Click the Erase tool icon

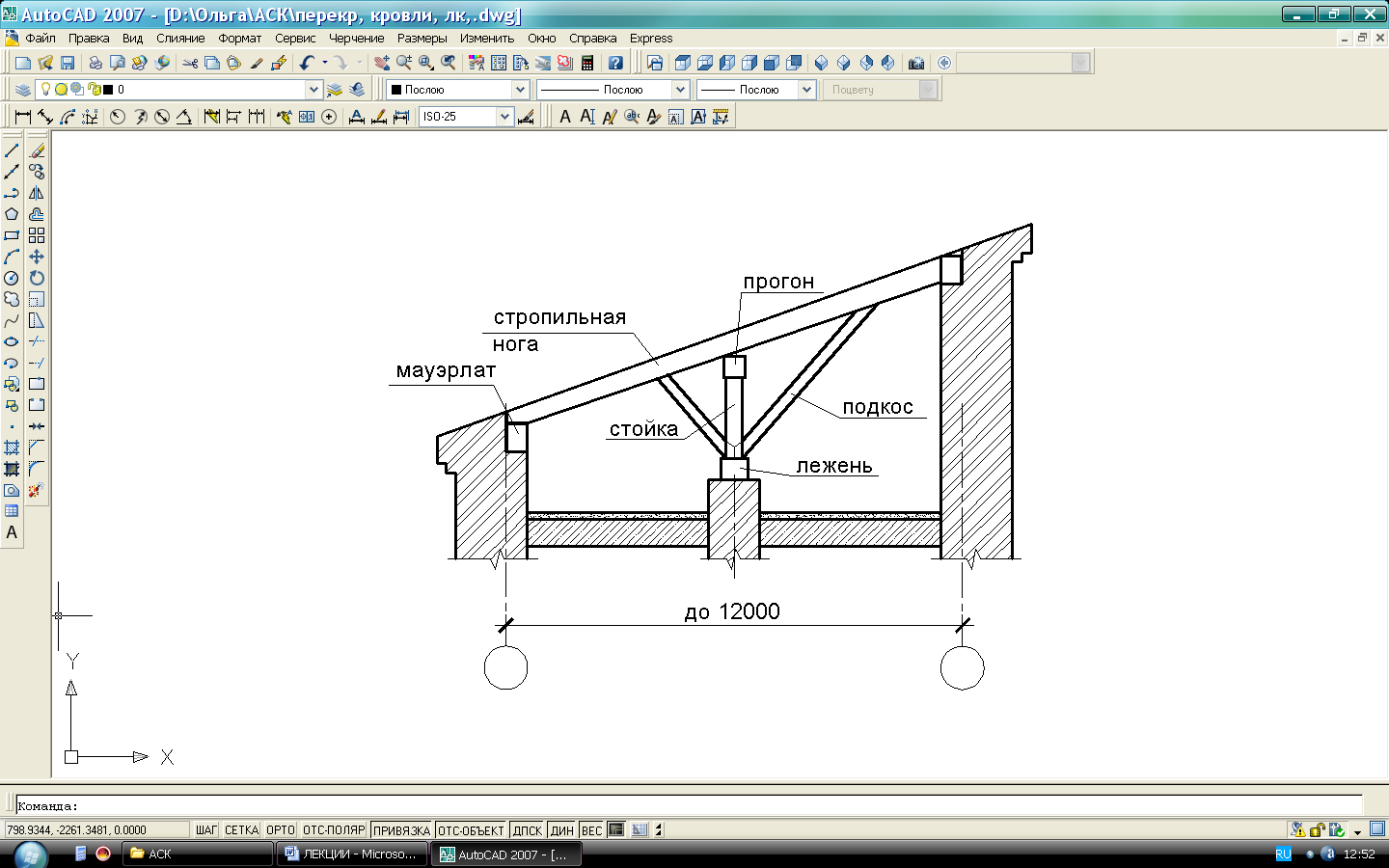37,150
